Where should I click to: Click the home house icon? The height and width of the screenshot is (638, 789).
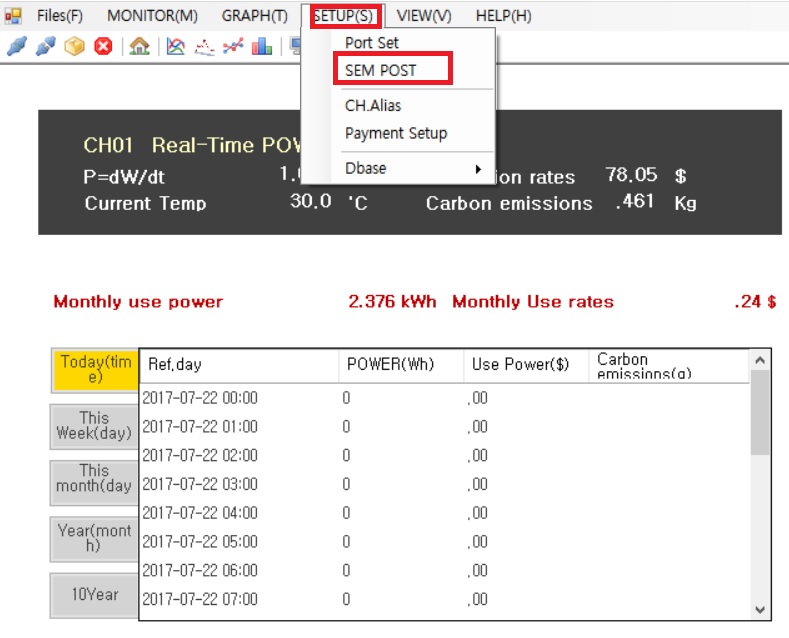pos(139,46)
